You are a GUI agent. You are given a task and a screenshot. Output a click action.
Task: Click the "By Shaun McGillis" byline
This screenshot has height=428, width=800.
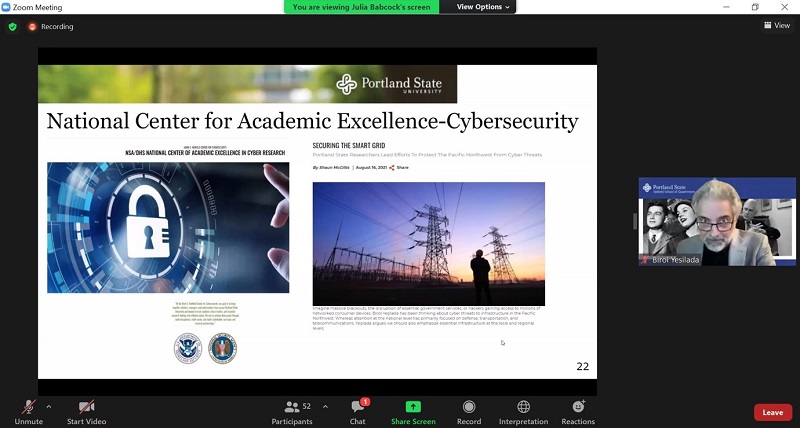point(331,167)
